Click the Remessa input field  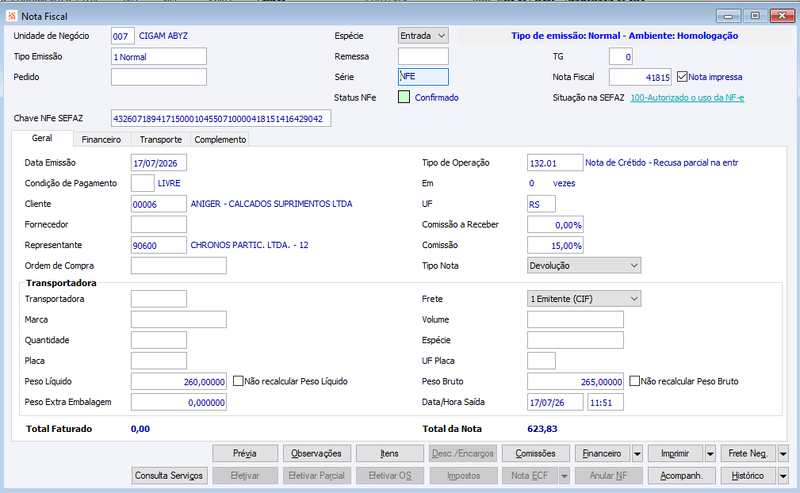(x=423, y=56)
